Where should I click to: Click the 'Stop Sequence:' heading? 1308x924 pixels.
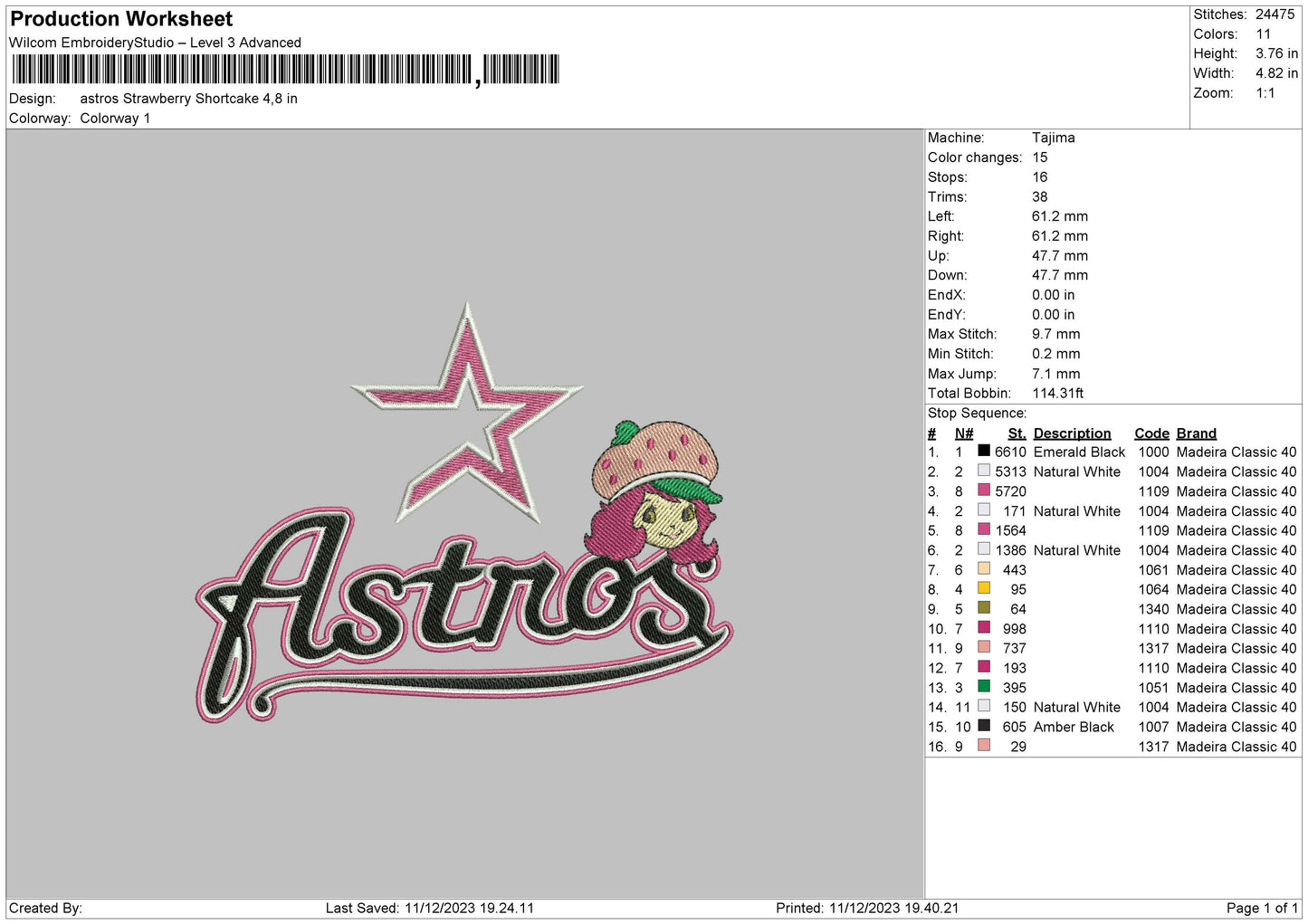[978, 413]
